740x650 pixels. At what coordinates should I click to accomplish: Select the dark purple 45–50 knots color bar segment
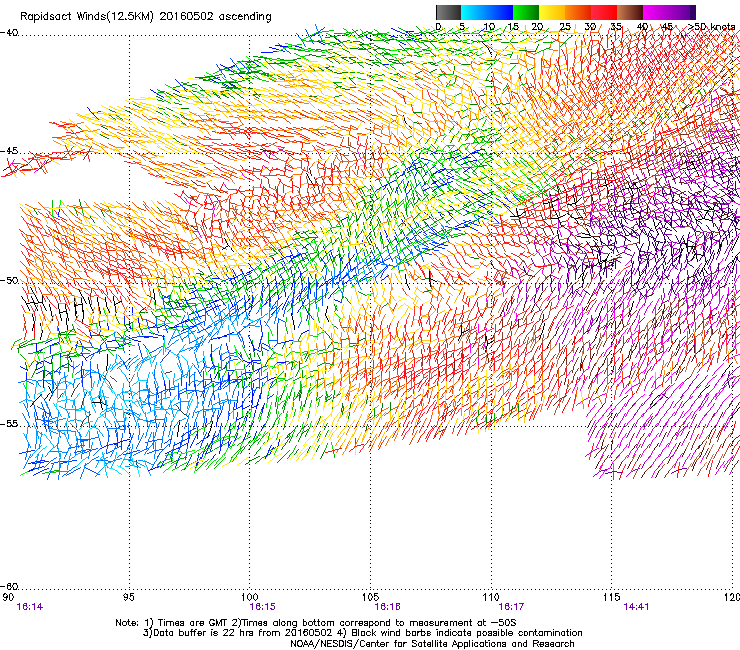682,12
